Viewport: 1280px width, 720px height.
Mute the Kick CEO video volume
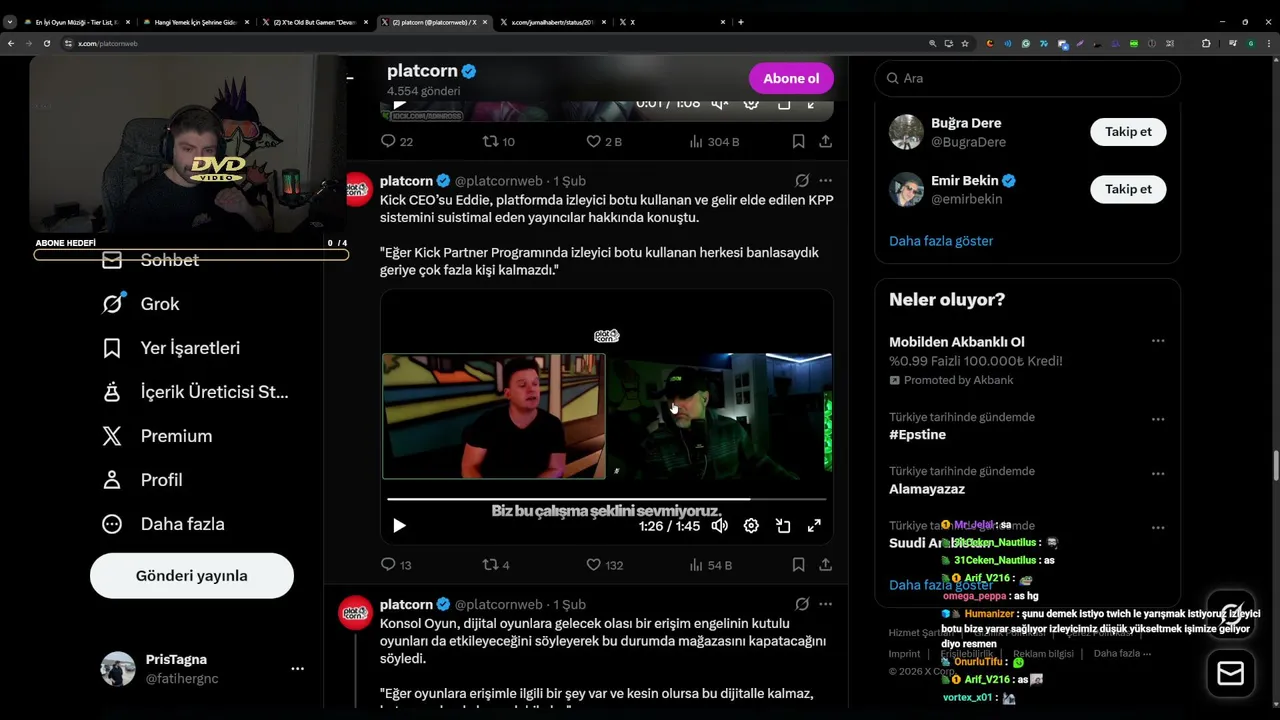click(x=720, y=526)
